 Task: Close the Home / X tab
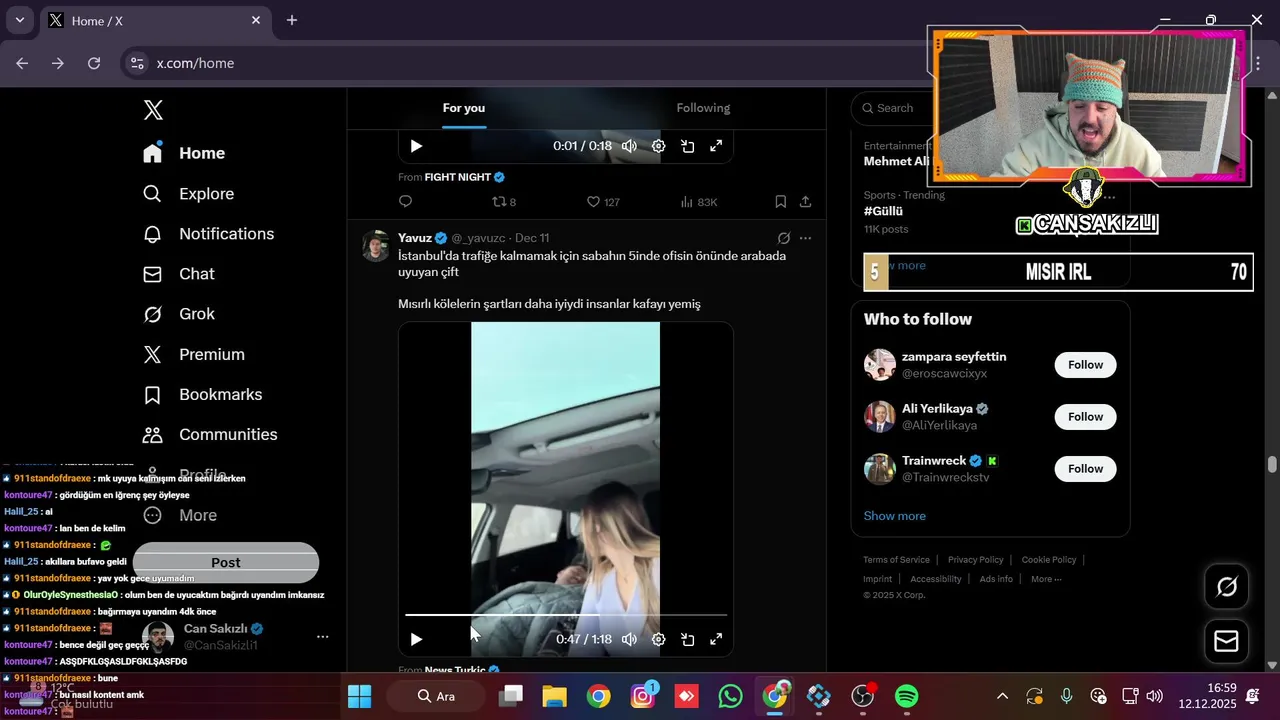(256, 20)
